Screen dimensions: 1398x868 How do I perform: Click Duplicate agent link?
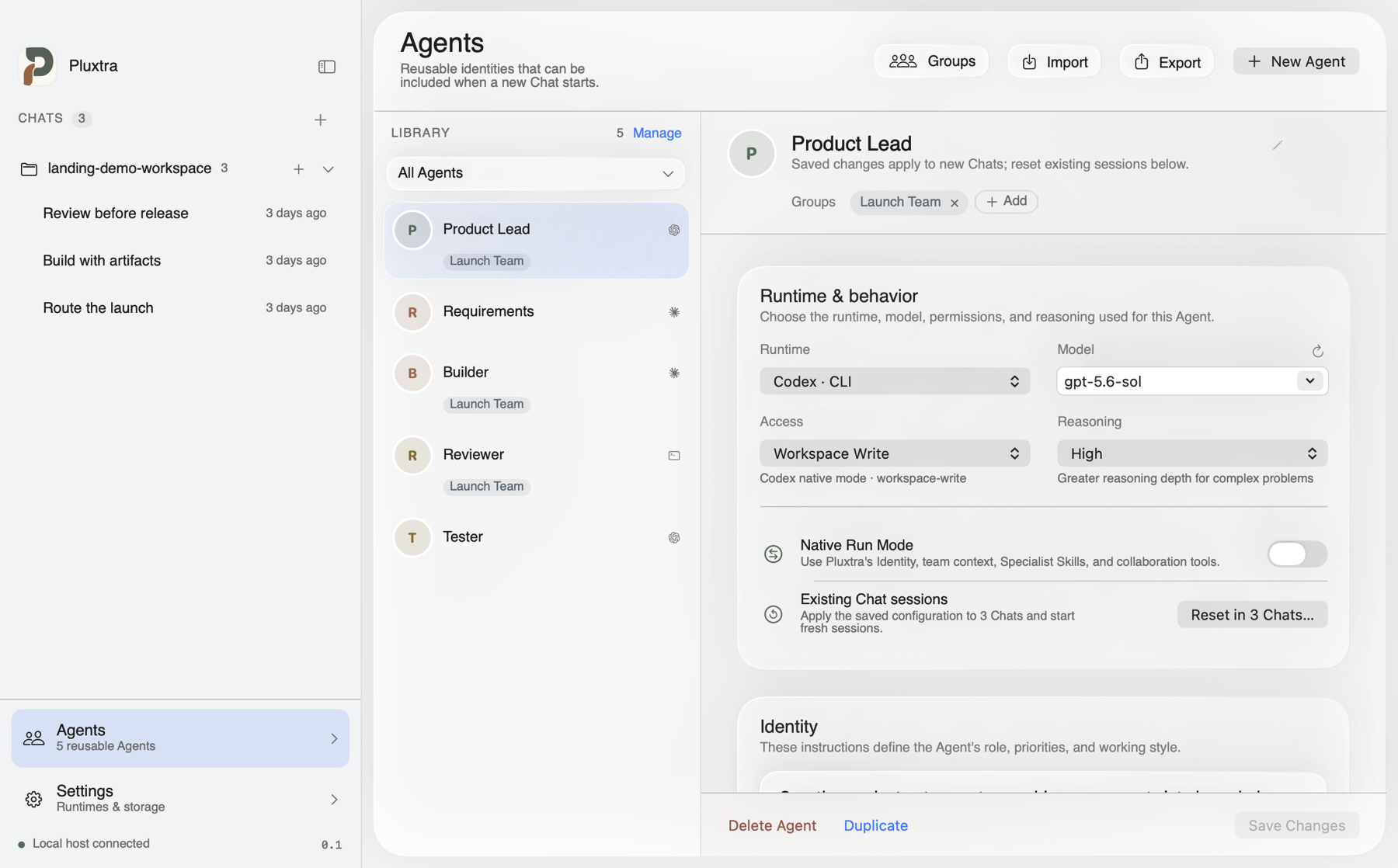(875, 825)
